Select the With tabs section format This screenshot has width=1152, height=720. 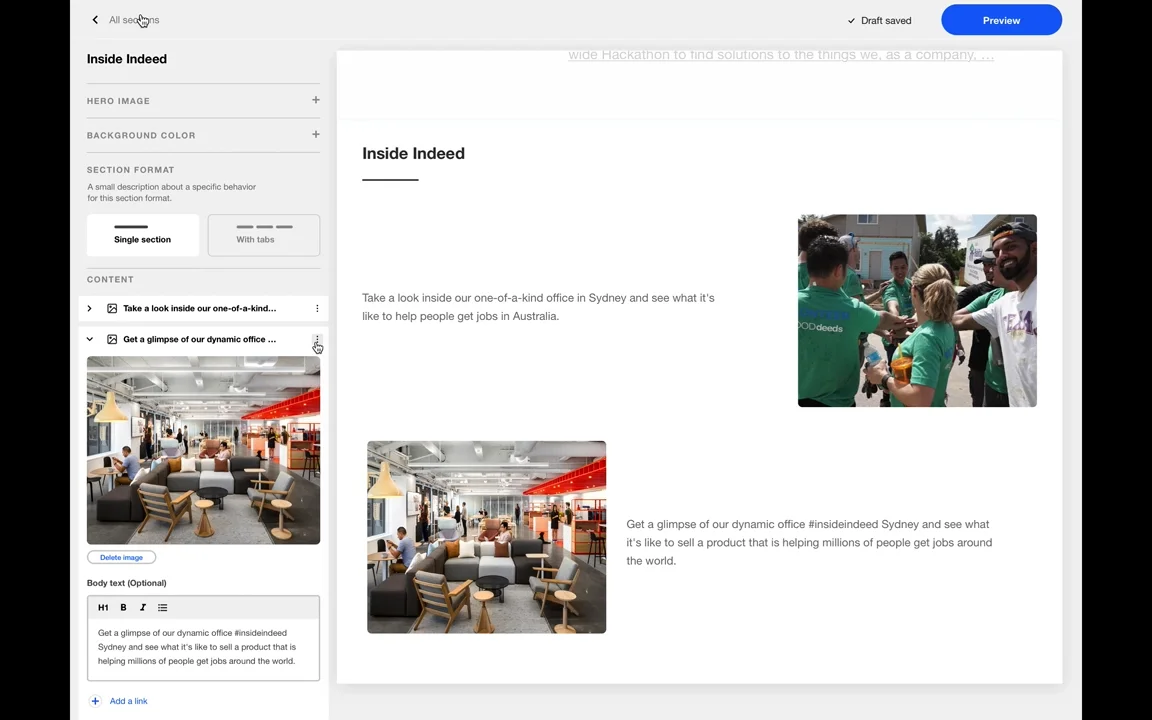click(264, 235)
